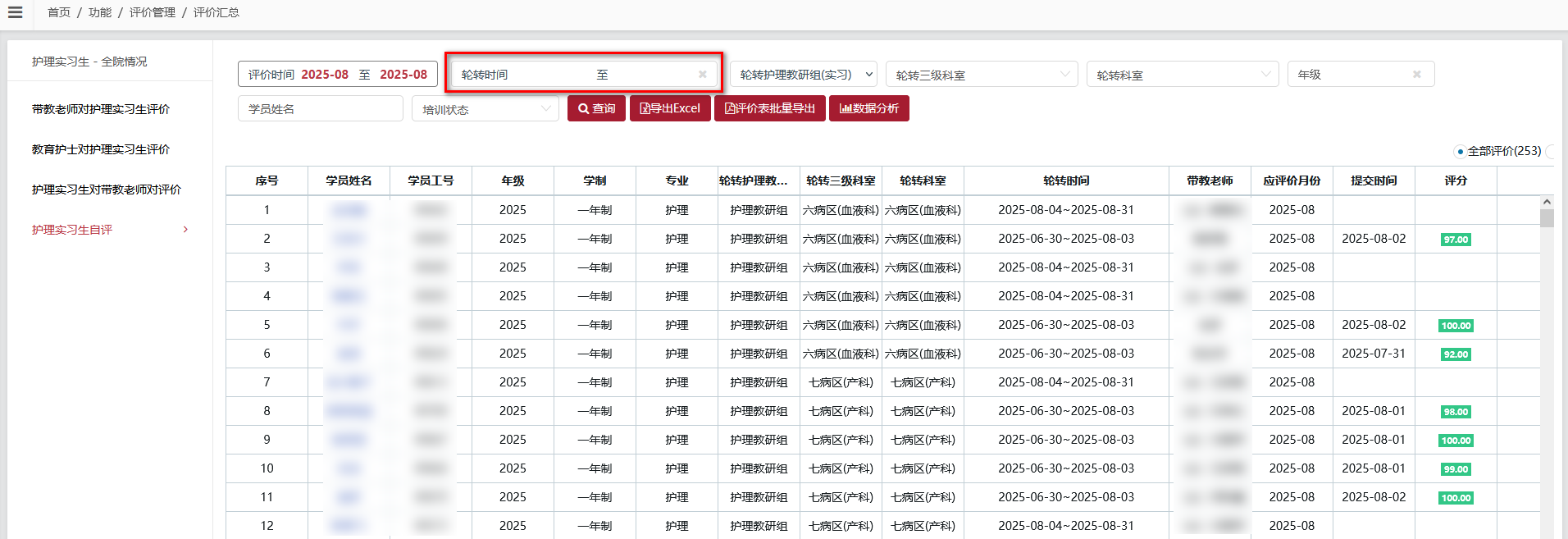Click the table's vertical scrollbar up arrow
Image resolution: width=1568 pixels, height=539 pixels.
pyautogui.click(x=1547, y=202)
